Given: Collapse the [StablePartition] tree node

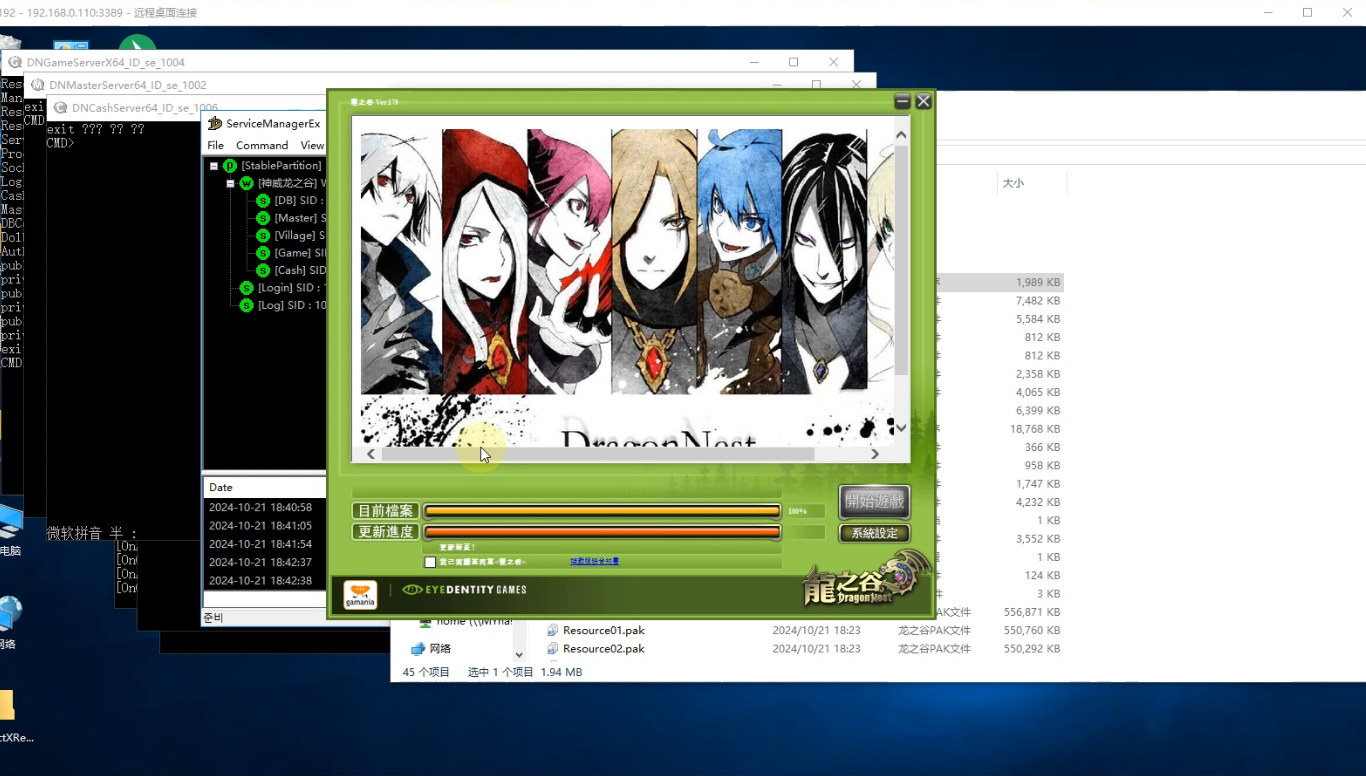Looking at the screenshot, I should (214, 166).
